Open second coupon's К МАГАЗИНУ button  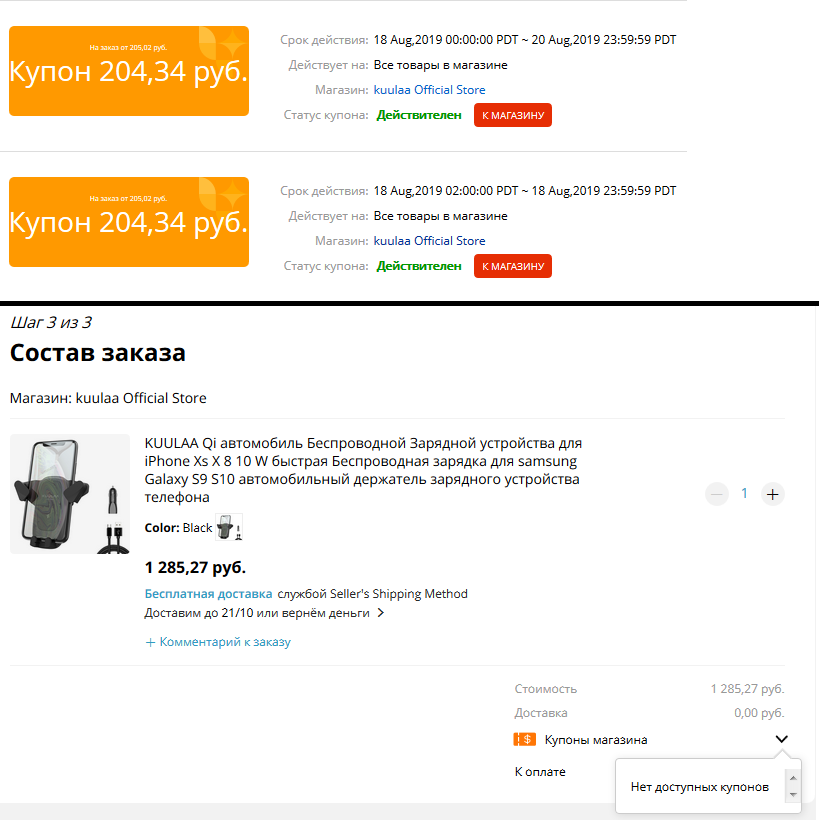click(x=513, y=266)
